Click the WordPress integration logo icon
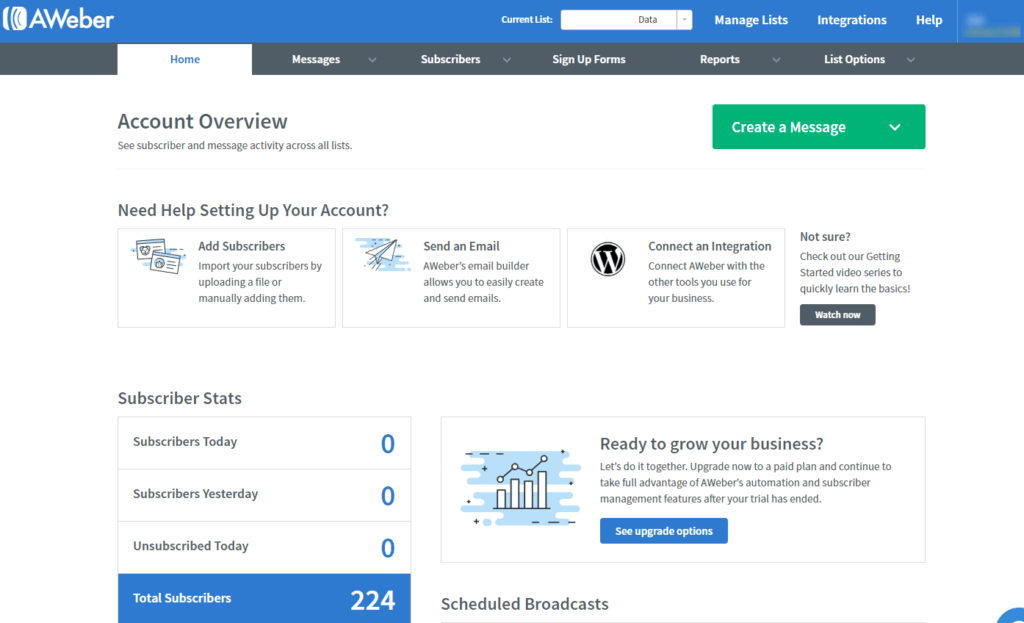 (608, 260)
